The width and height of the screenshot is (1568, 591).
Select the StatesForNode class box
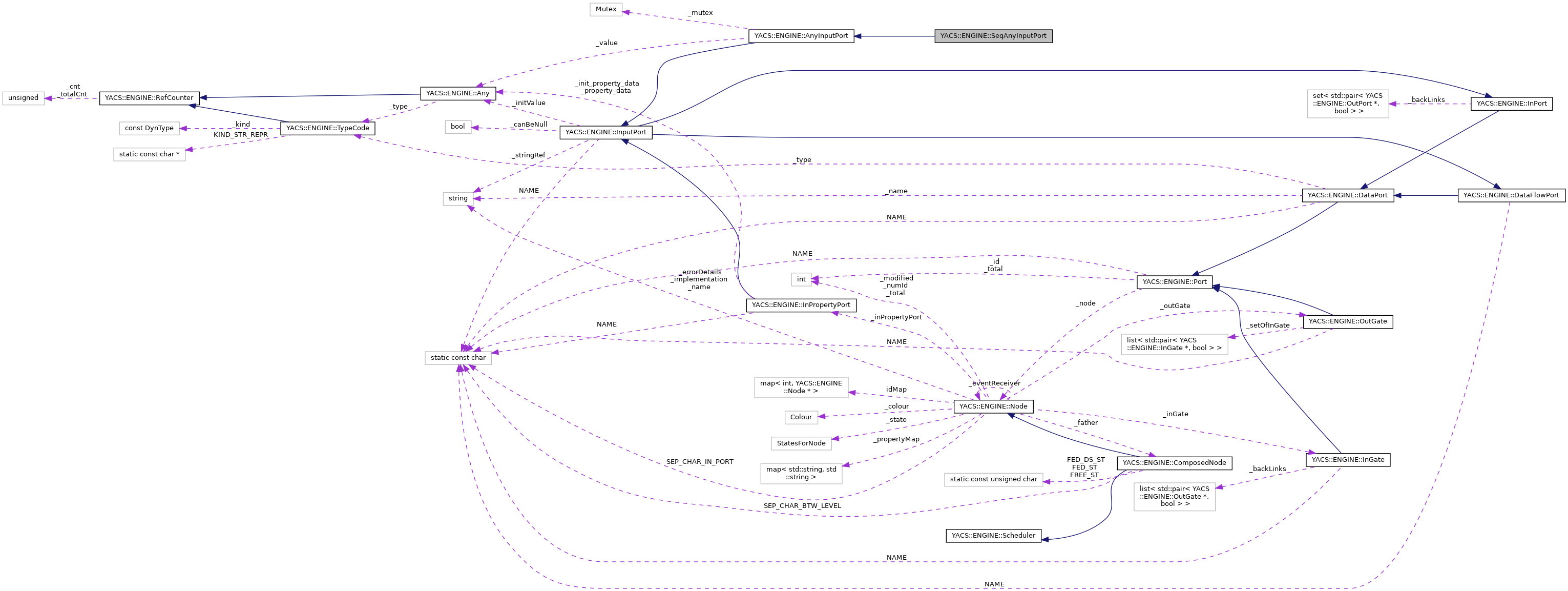802,443
